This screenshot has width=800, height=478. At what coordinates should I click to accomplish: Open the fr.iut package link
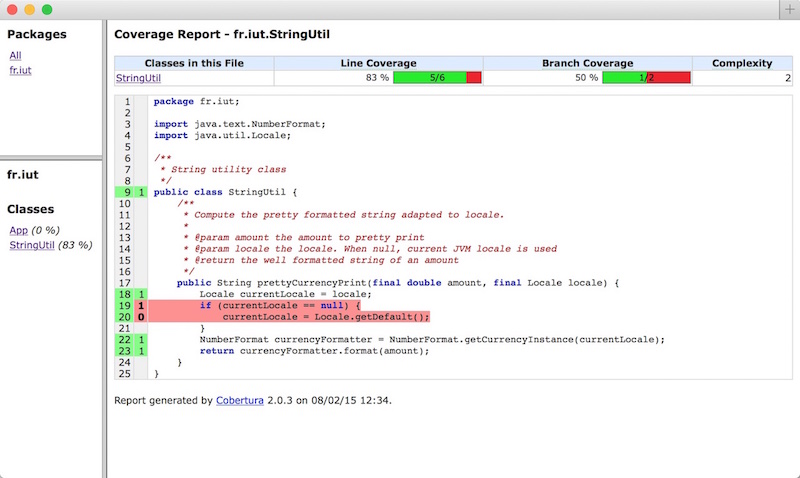(x=20, y=70)
